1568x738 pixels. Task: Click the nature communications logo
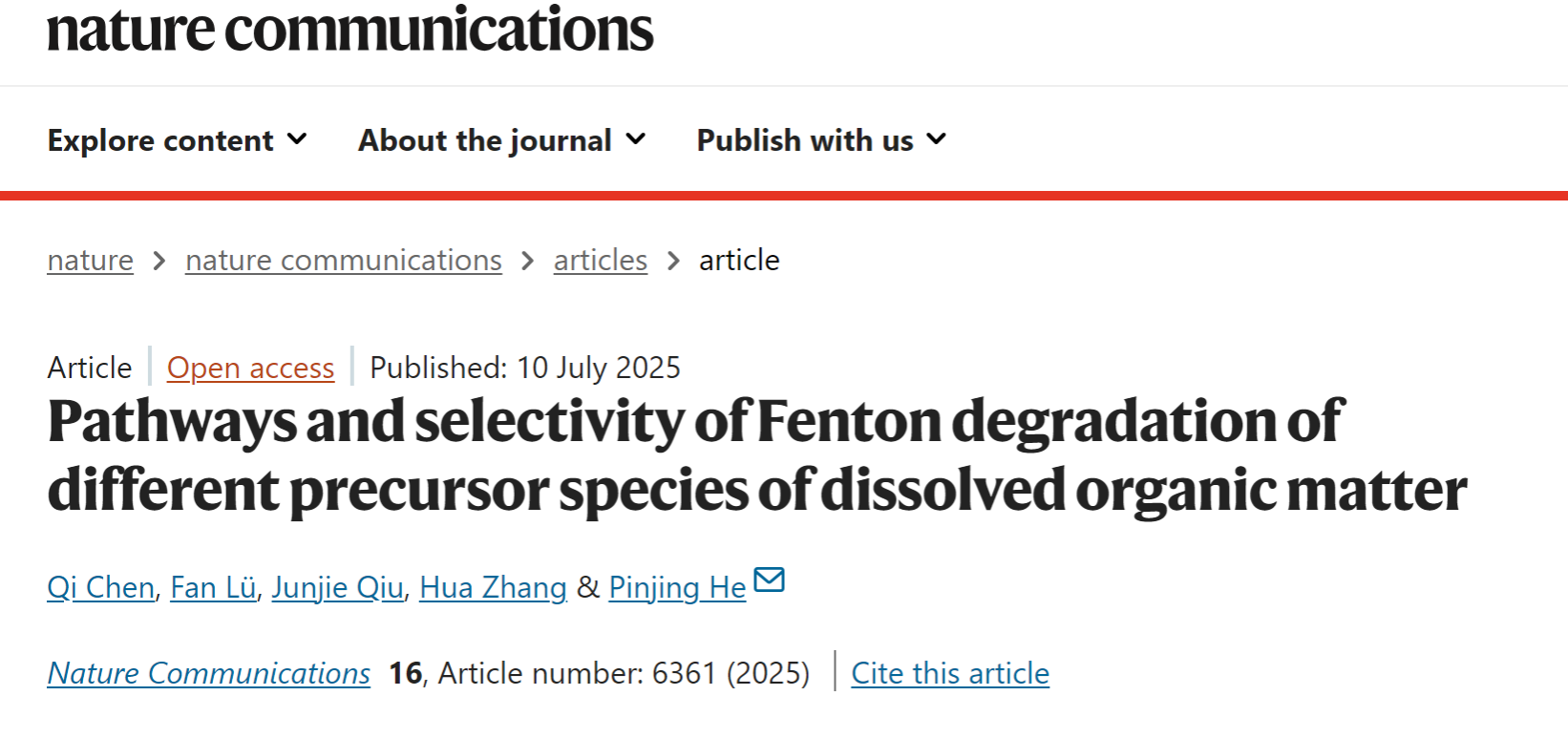click(350, 30)
